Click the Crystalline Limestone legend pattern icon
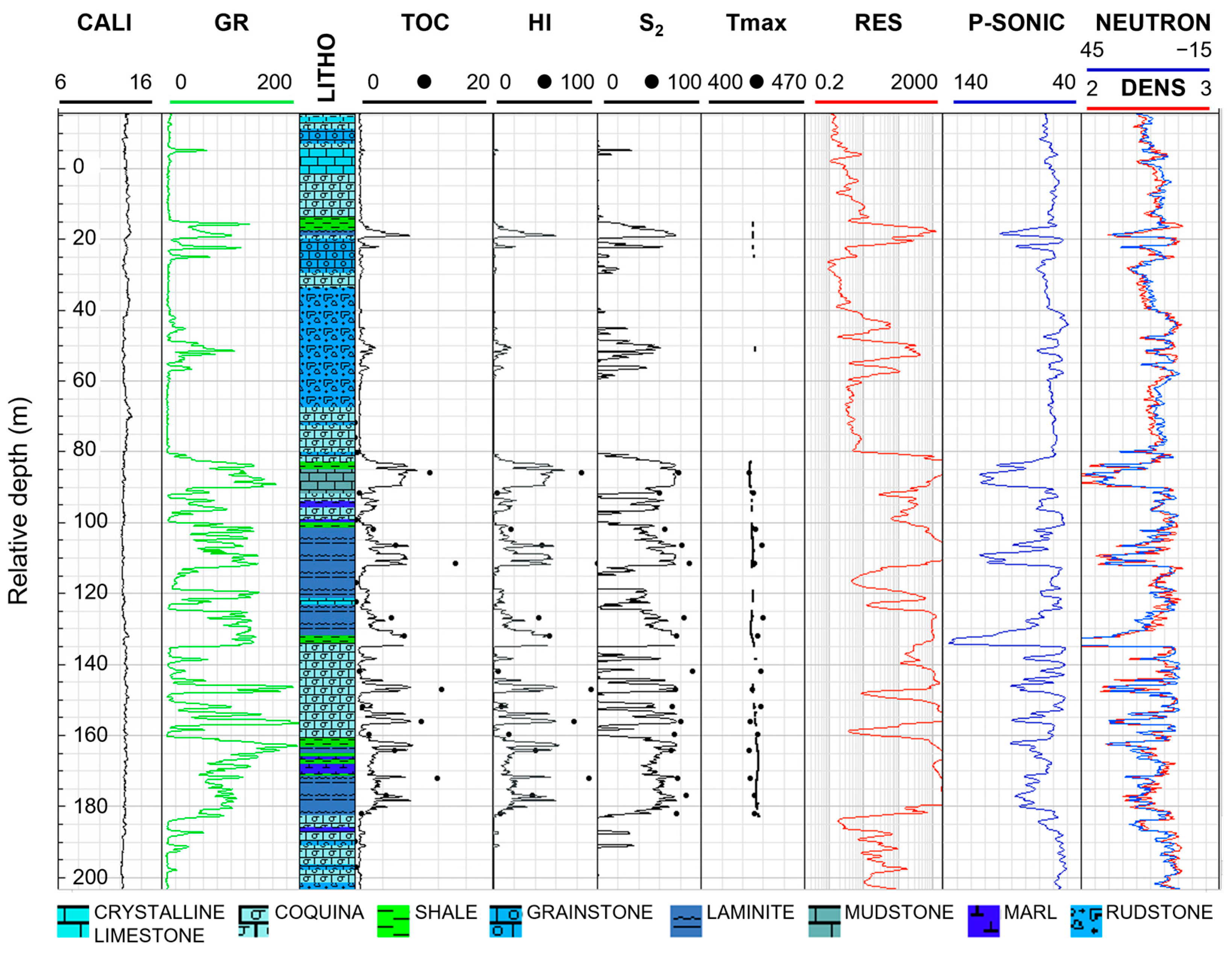Viewport: 1232px width, 953px height. click(73, 921)
